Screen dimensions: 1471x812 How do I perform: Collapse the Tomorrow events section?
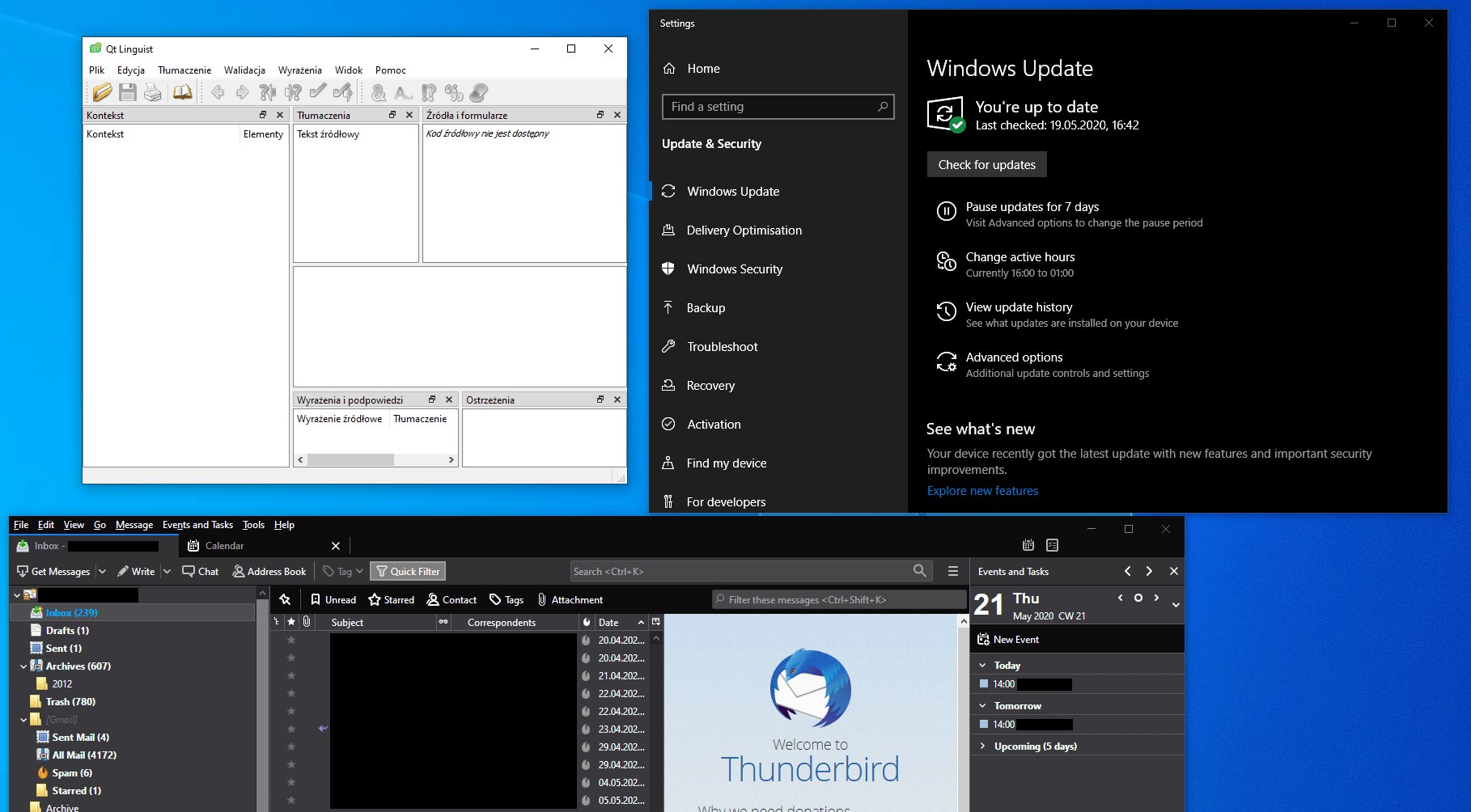982,706
